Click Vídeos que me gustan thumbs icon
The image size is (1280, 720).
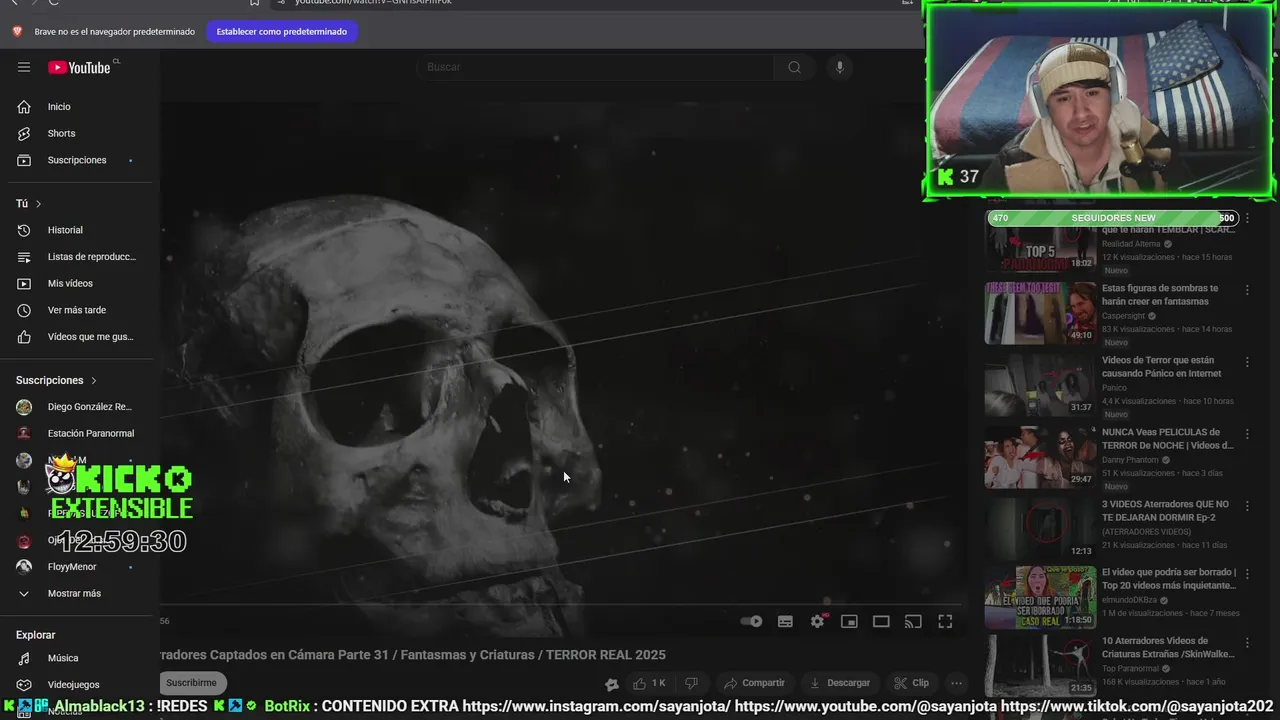(x=24, y=337)
